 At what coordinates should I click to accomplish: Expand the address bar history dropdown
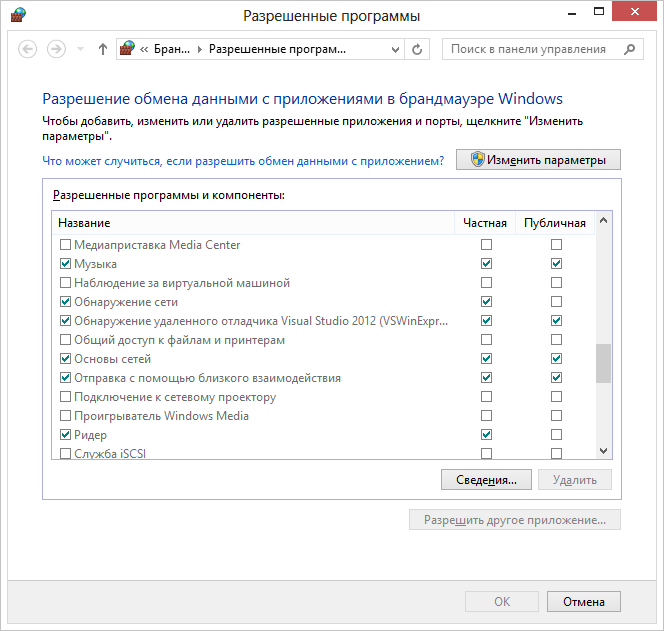click(x=395, y=50)
